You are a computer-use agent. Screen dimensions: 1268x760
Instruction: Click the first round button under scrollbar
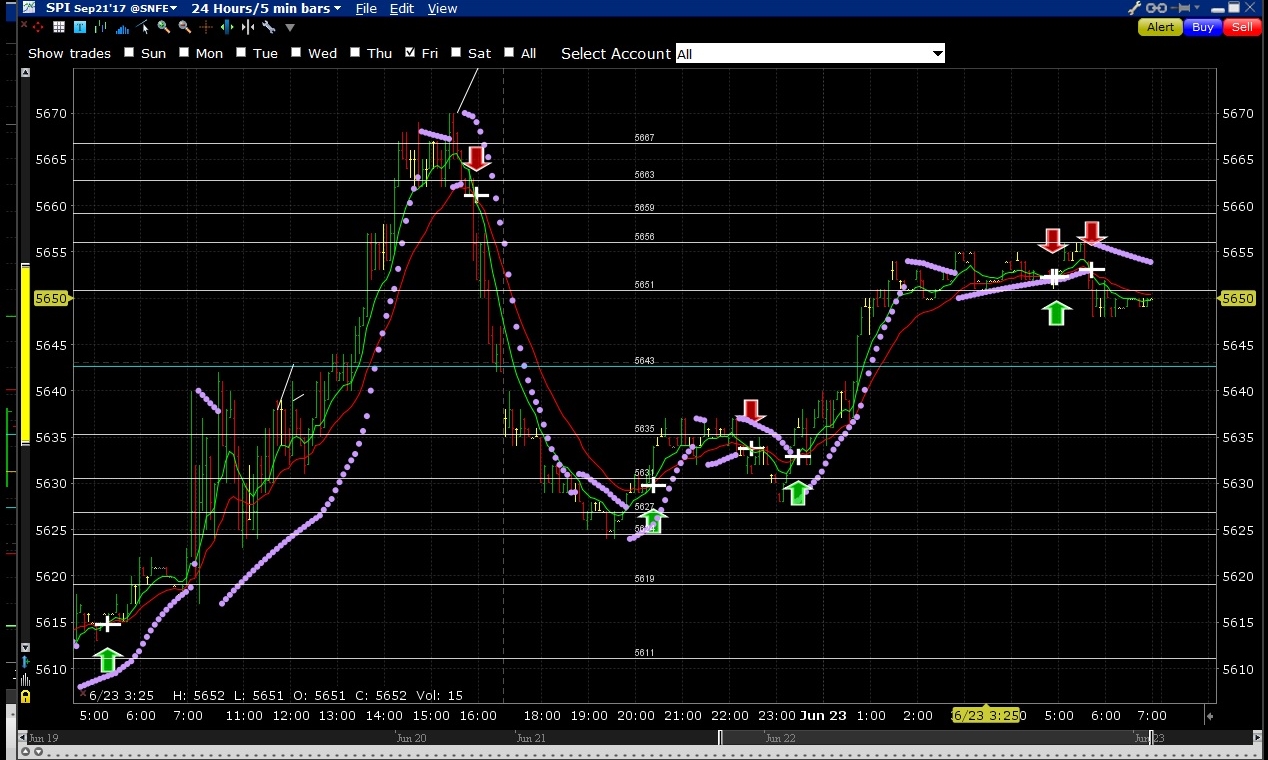(25, 751)
